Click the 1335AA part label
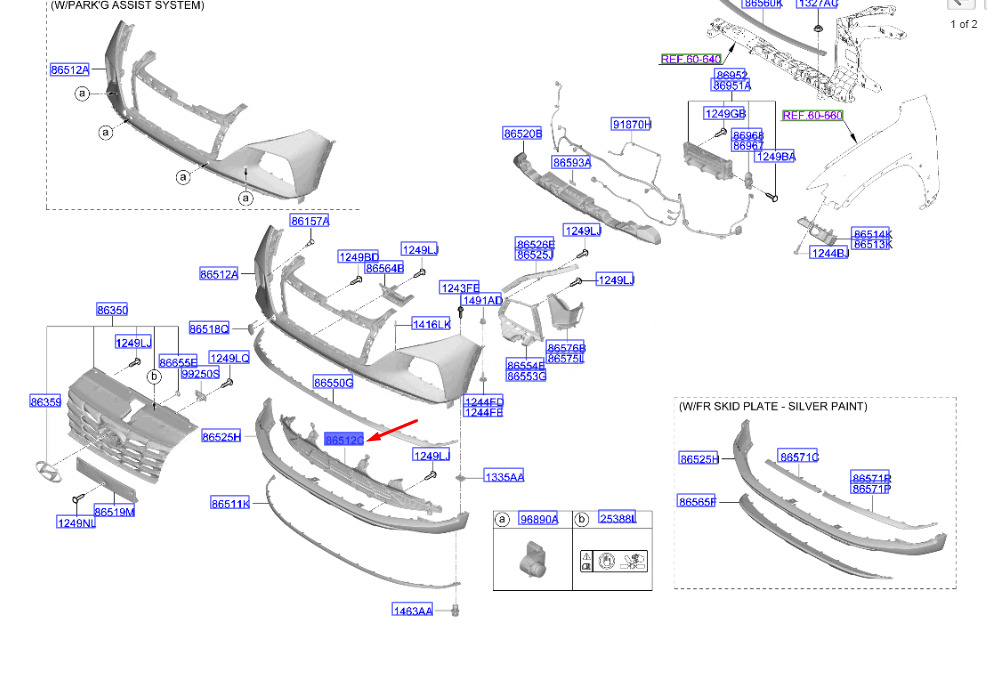The height and width of the screenshot is (673, 987). tap(504, 477)
